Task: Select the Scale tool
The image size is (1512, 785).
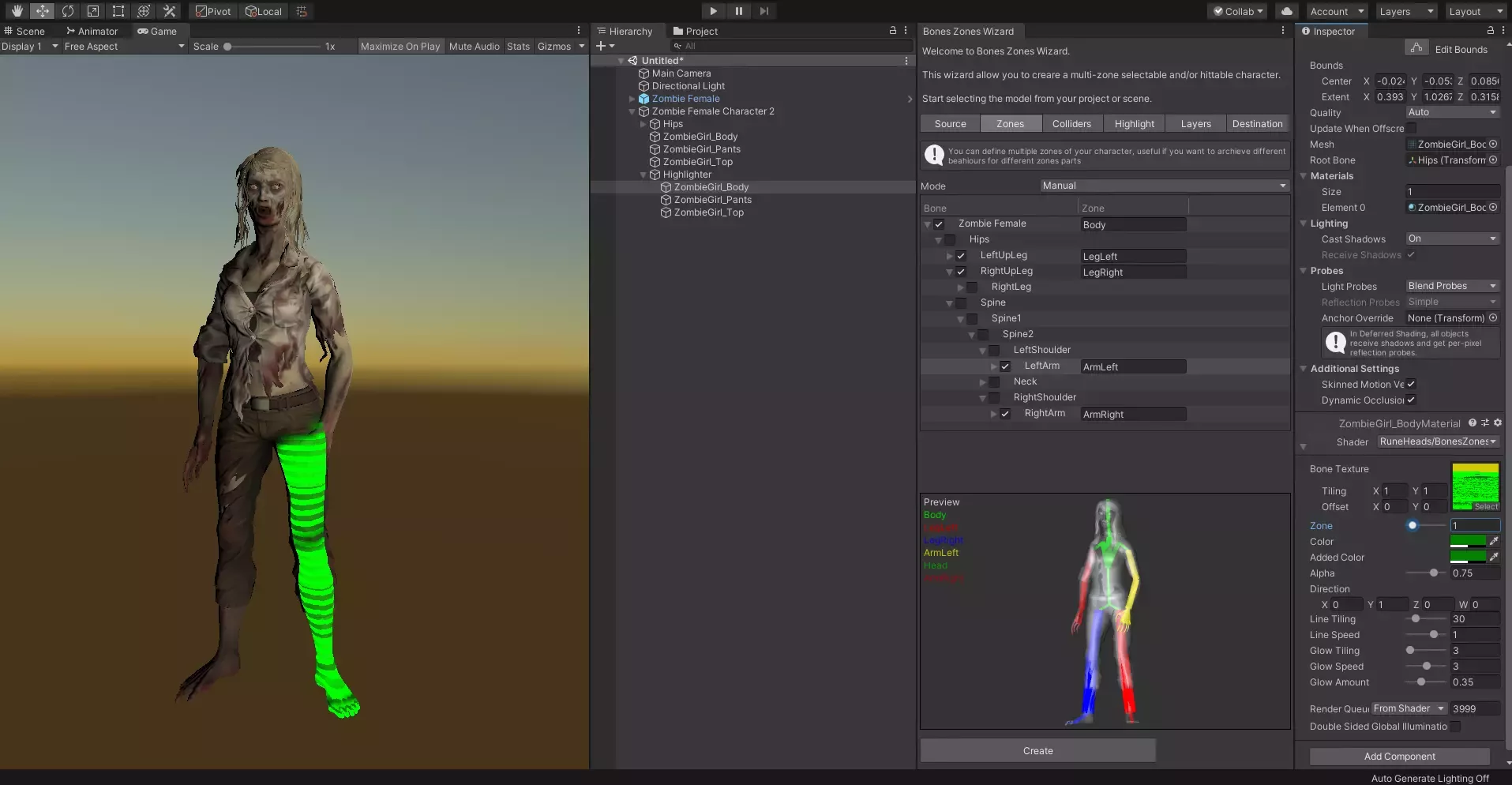Action: tap(93, 11)
